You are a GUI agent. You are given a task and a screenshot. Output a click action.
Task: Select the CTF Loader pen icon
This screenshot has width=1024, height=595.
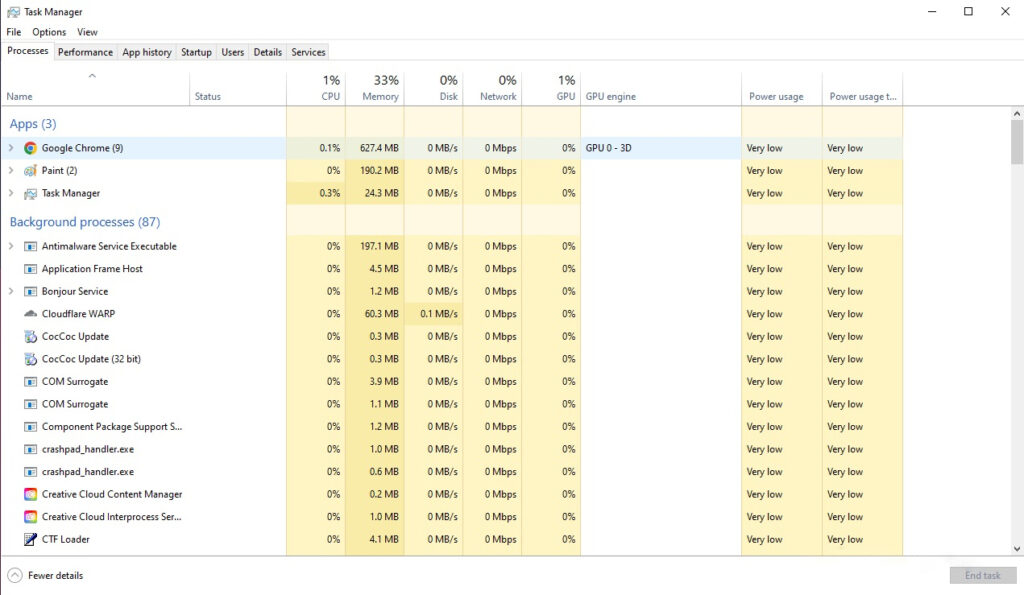pos(33,539)
